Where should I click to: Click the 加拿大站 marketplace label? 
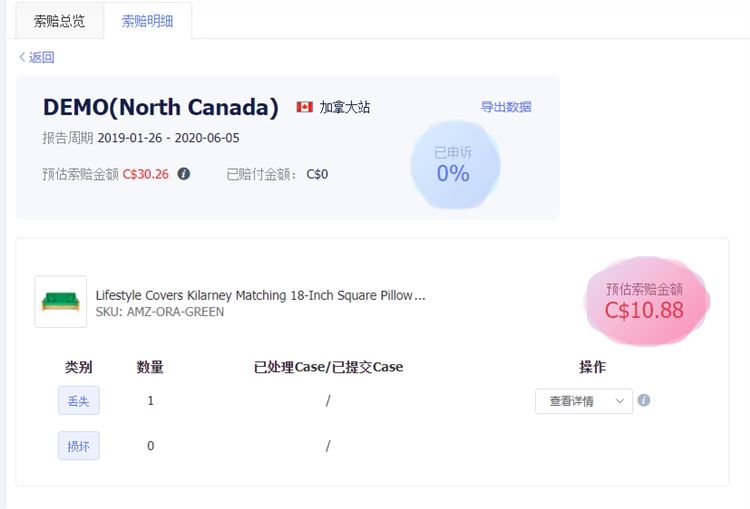point(345,107)
